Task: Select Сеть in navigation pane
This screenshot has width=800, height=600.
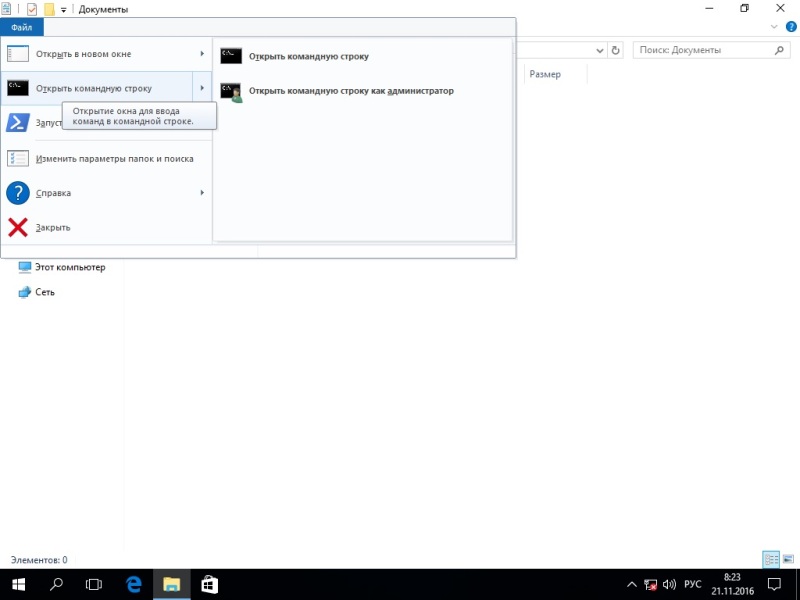Action: (x=37, y=292)
